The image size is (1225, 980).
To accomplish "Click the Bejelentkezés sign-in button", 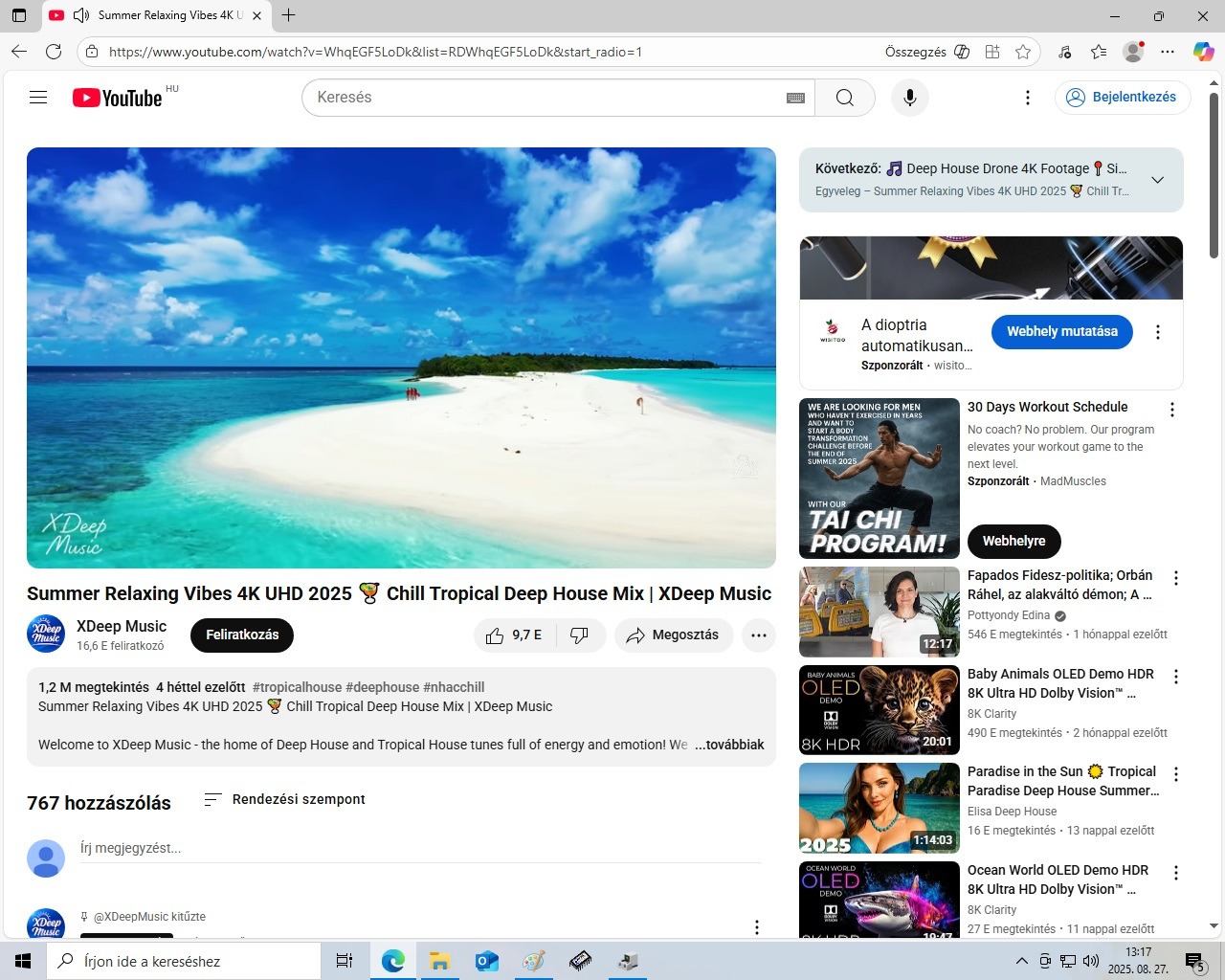I will [x=1123, y=98].
